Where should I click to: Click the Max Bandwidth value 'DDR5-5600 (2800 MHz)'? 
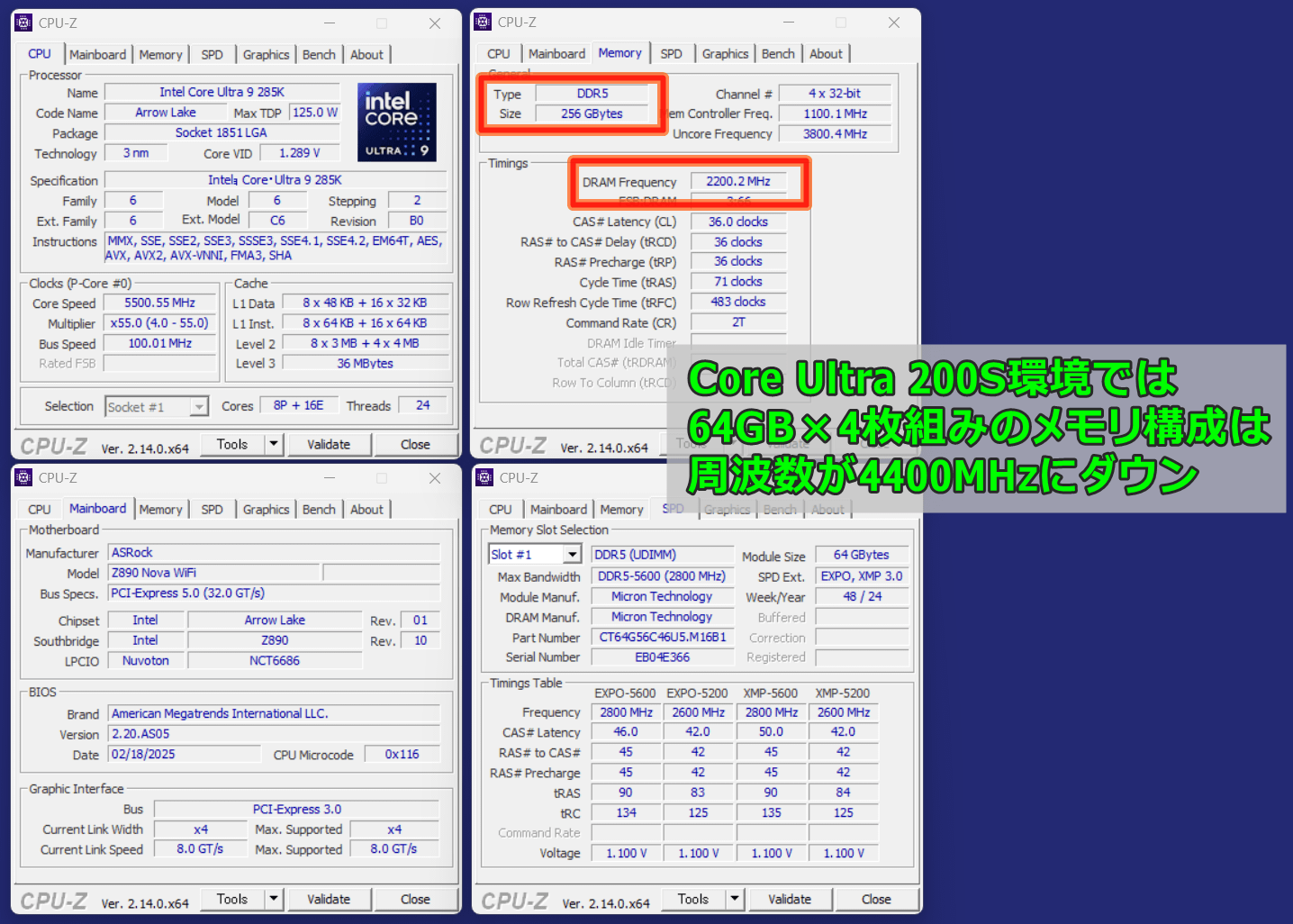click(x=663, y=576)
